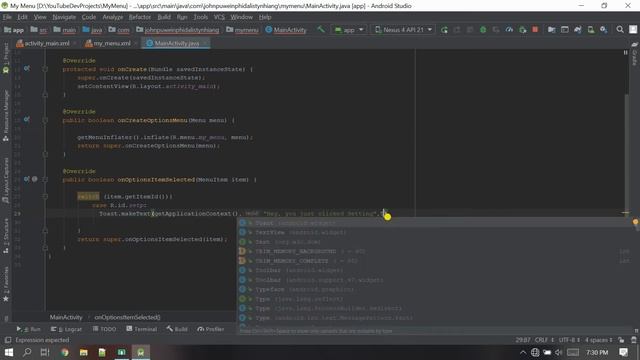Run the app with the green run icon
The image size is (640, 360).
[444, 29]
